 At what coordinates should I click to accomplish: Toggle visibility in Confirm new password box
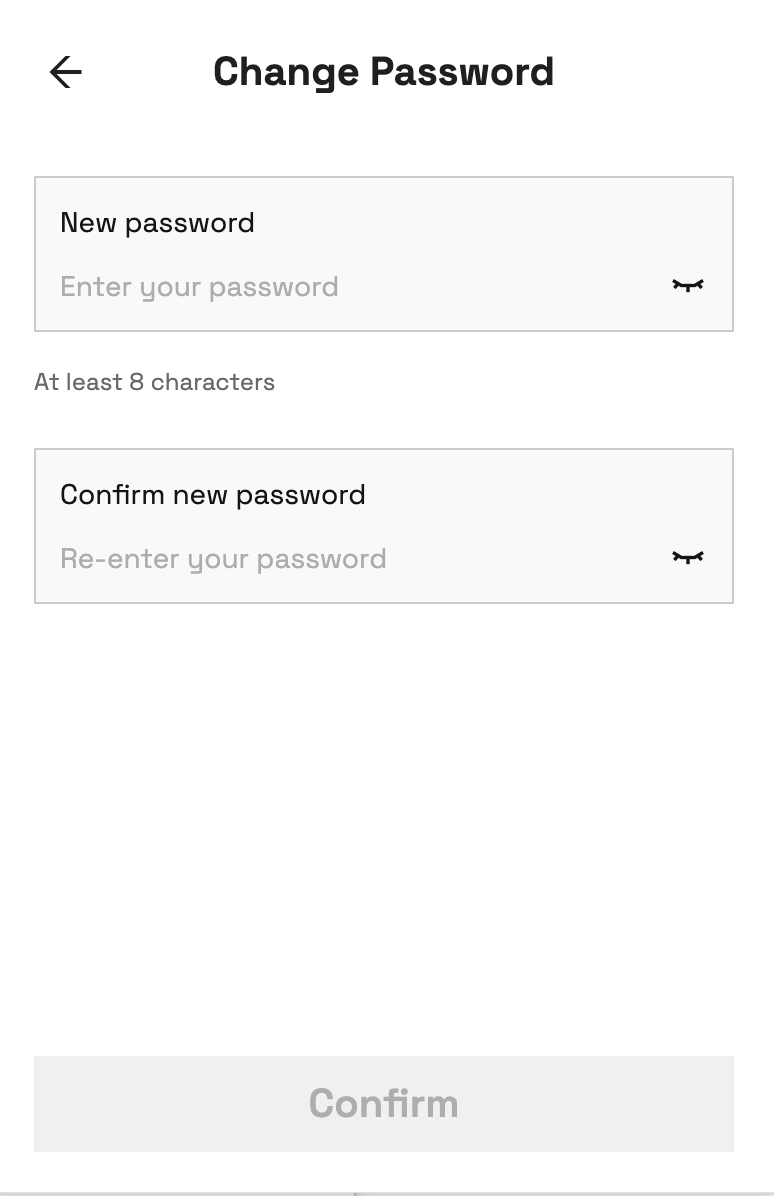(687, 558)
